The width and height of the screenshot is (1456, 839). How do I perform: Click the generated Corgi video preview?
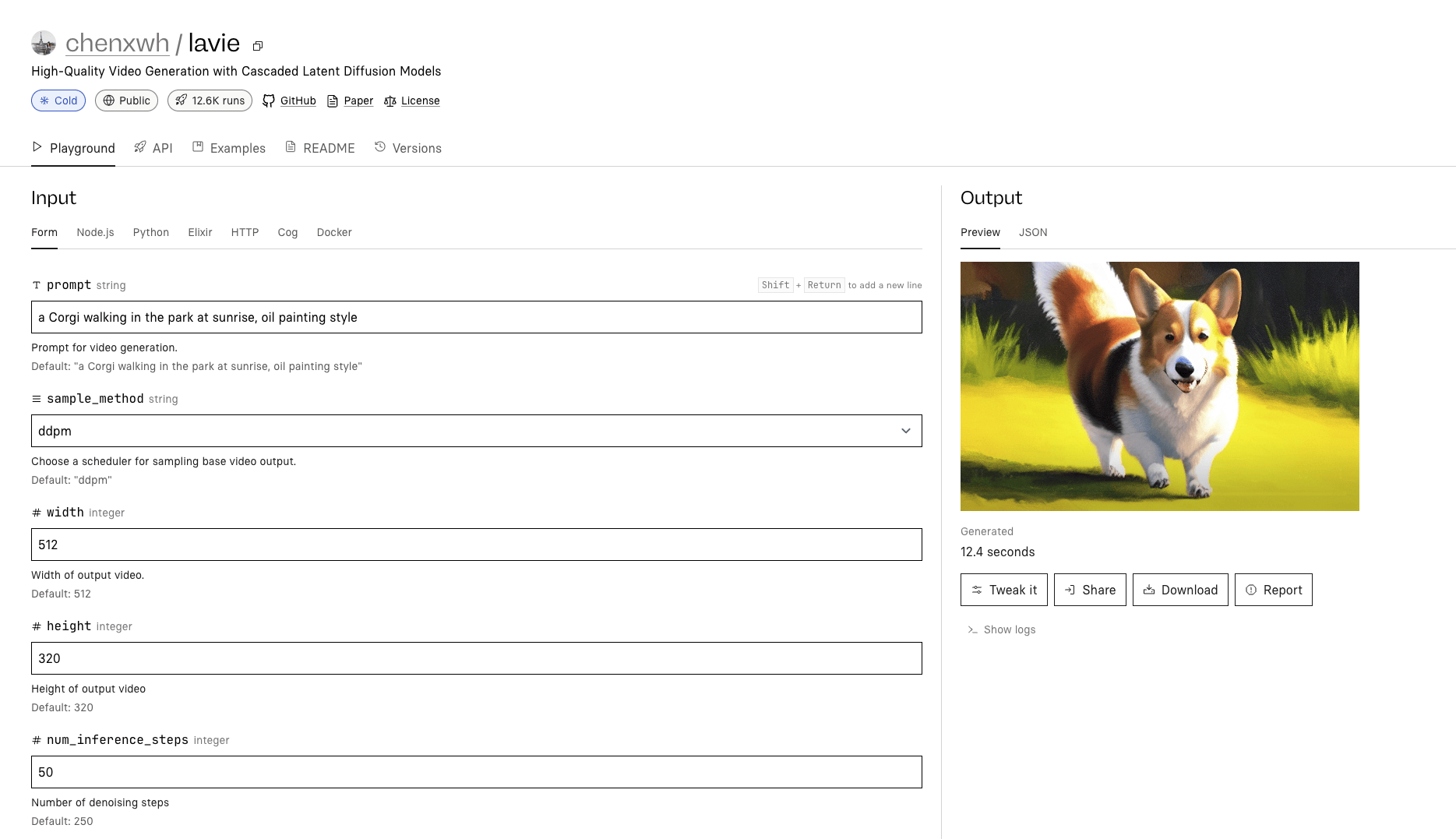coord(1160,386)
